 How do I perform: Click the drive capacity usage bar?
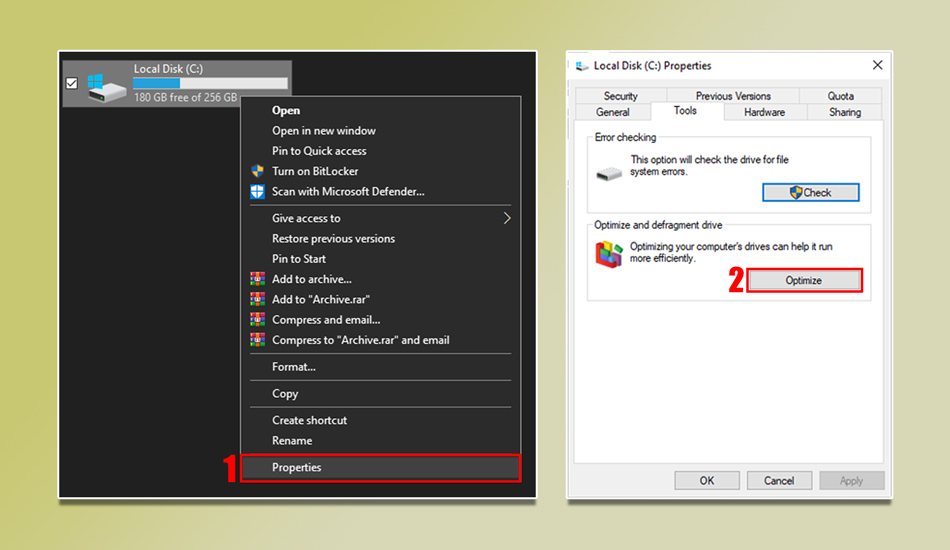tap(210, 83)
